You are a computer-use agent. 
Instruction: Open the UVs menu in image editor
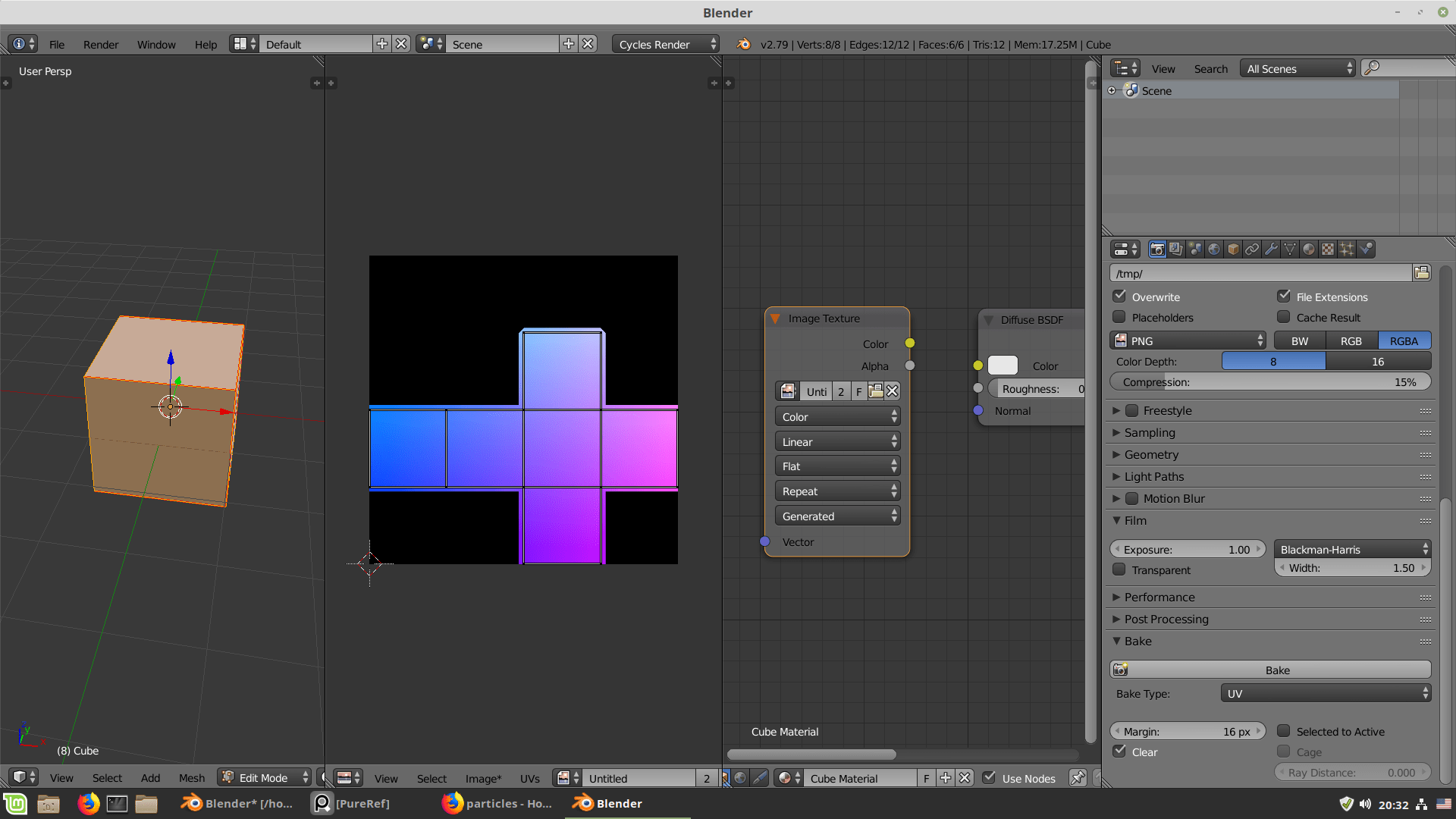click(x=529, y=778)
